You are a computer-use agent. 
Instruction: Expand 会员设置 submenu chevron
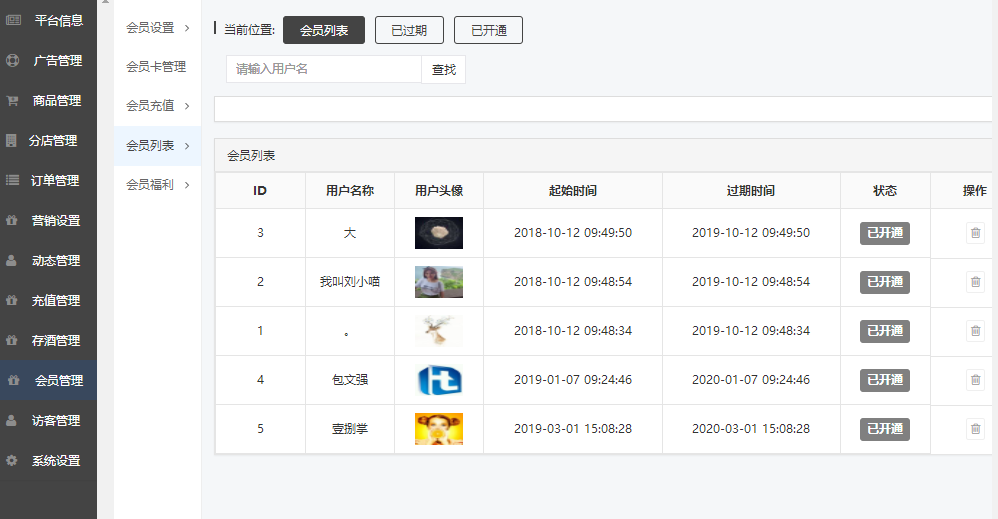(187, 28)
